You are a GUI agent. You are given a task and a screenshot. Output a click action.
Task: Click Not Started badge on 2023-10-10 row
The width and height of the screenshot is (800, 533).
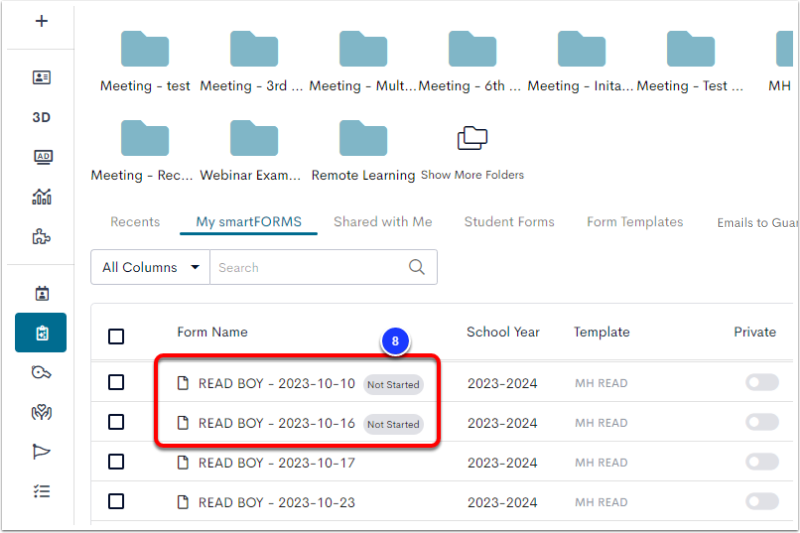393,385
